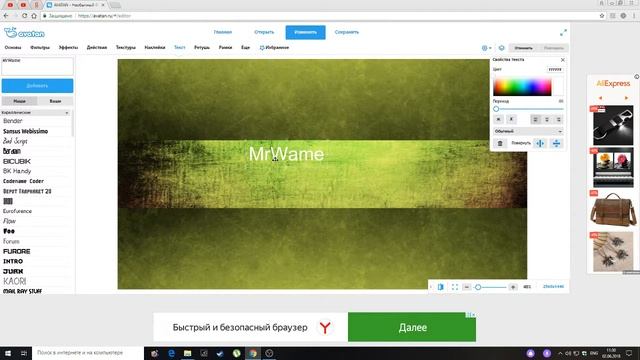Pick a color from the rainbow color spectrum
Screen dimensions: 640x360
pos(522,87)
